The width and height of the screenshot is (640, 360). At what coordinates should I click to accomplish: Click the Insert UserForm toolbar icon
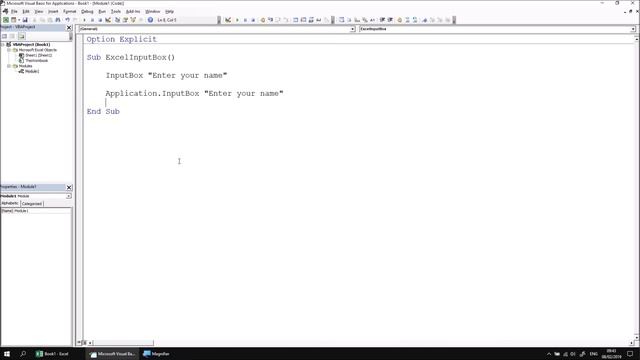pos(13,20)
